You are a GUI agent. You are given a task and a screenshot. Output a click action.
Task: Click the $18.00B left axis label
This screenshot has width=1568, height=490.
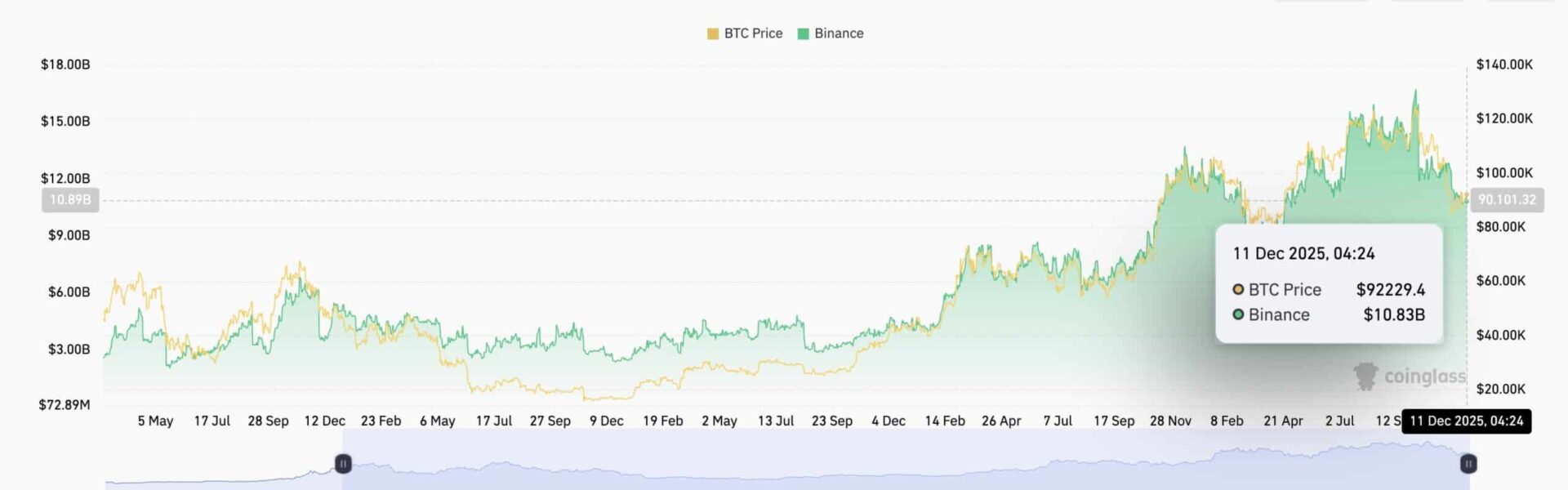coord(65,65)
